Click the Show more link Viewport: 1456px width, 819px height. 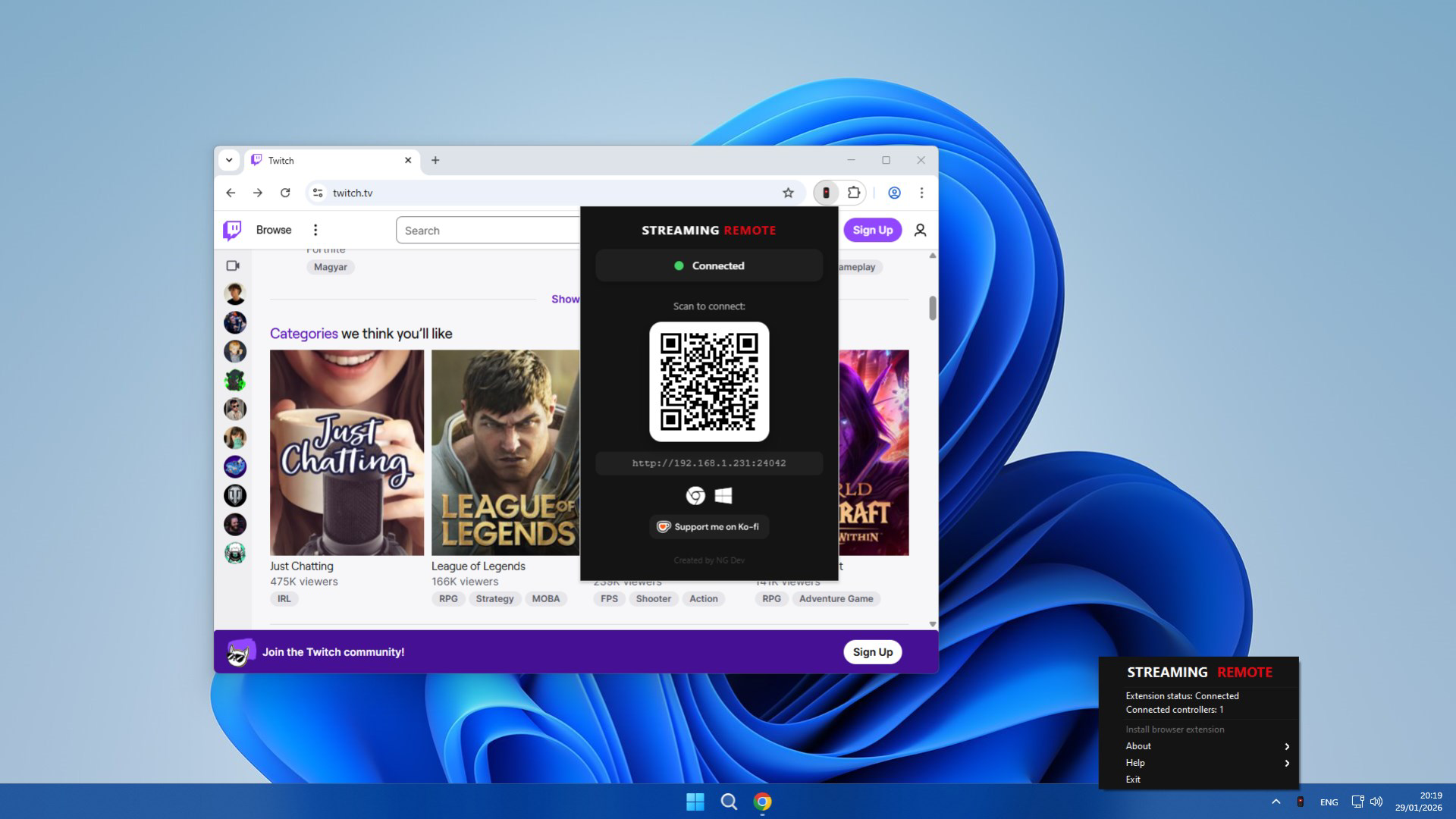click(x=566, y=299)
